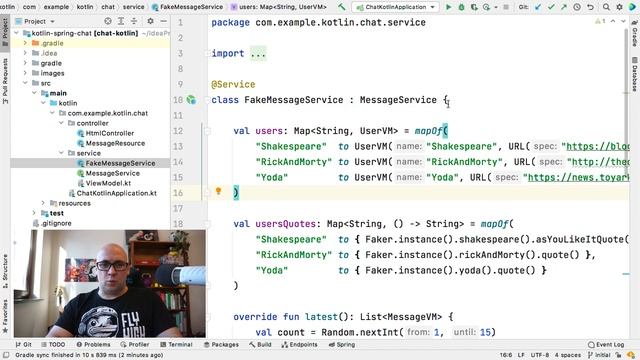Update project with the blue Git arrow

(538, 7)
